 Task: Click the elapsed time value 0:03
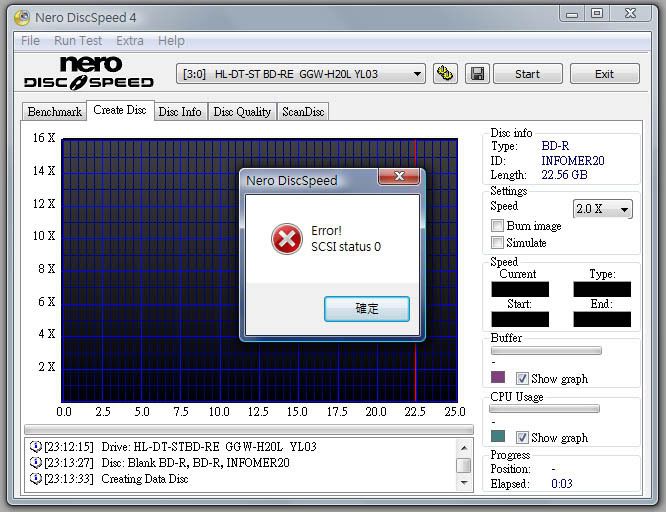click(x=562, y=484)
